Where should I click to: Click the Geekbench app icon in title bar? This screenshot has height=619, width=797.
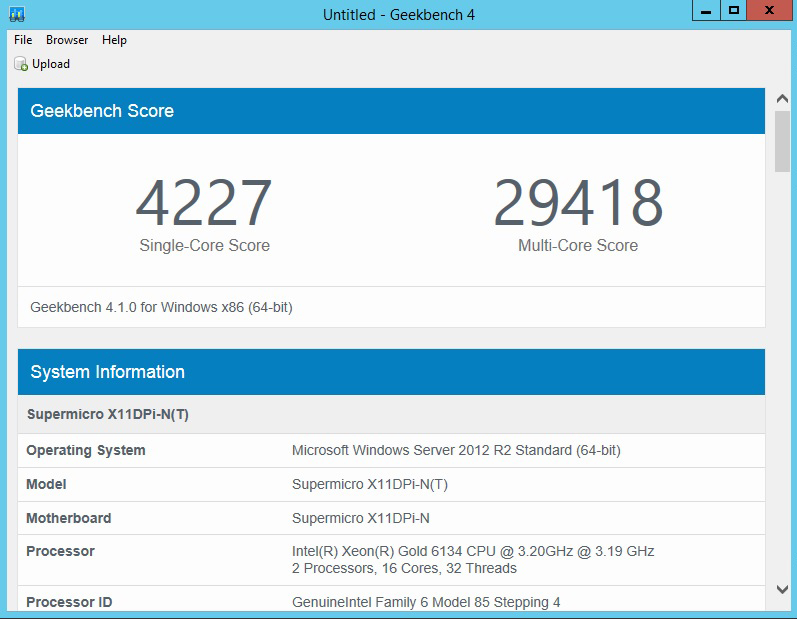(16, 14)
